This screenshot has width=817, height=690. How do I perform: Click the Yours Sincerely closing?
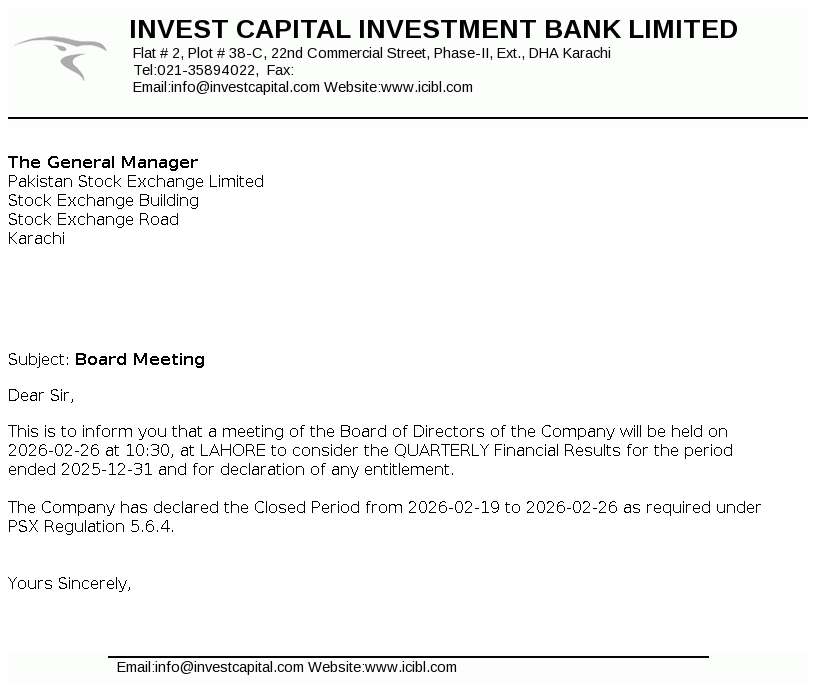tap(70, 583)
